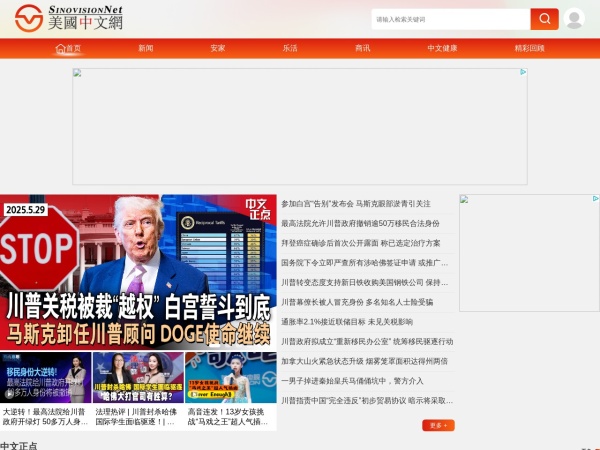Image resolution: width=600 pixels, height=450 pixels.
Task: Click the 中文正点 section heading
Action: 19,446
